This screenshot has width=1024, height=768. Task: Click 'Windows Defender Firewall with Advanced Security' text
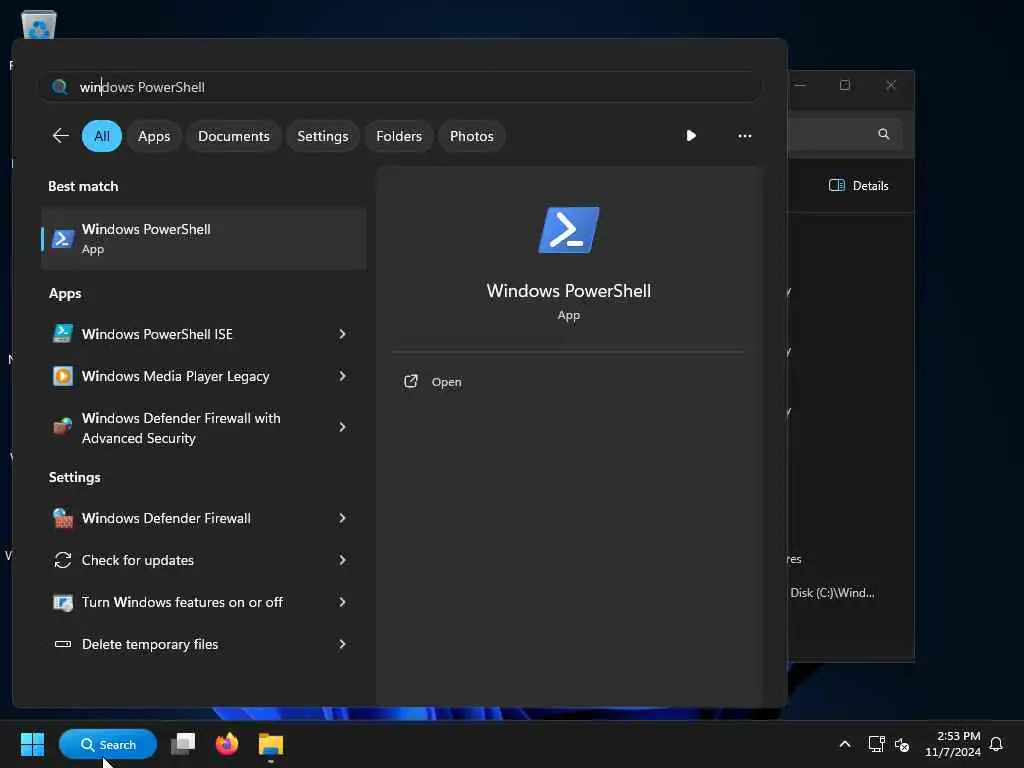click(x=181, y=428)
